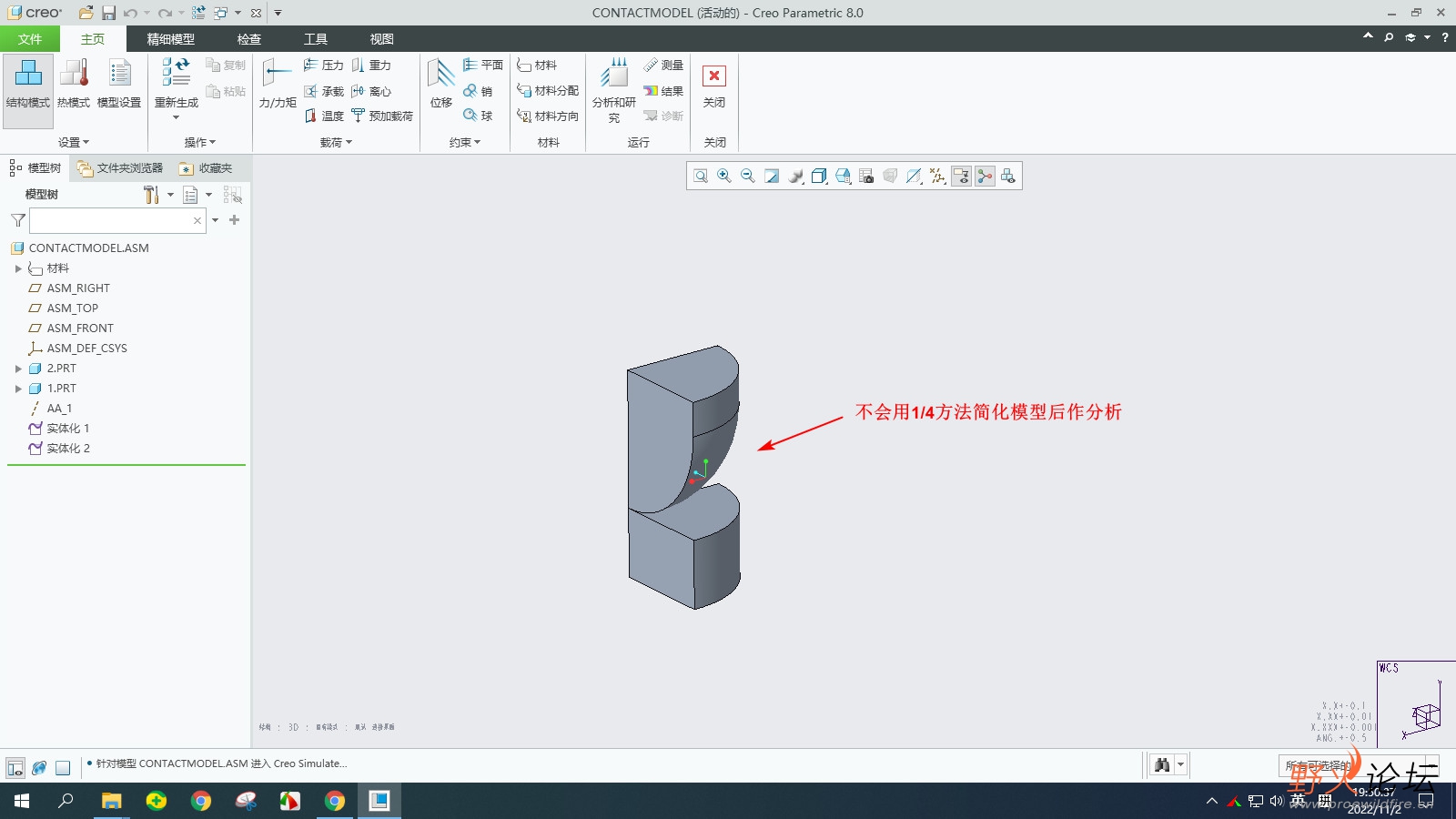Switch to the 精细模型 ribbon tab

click(171, 39)
